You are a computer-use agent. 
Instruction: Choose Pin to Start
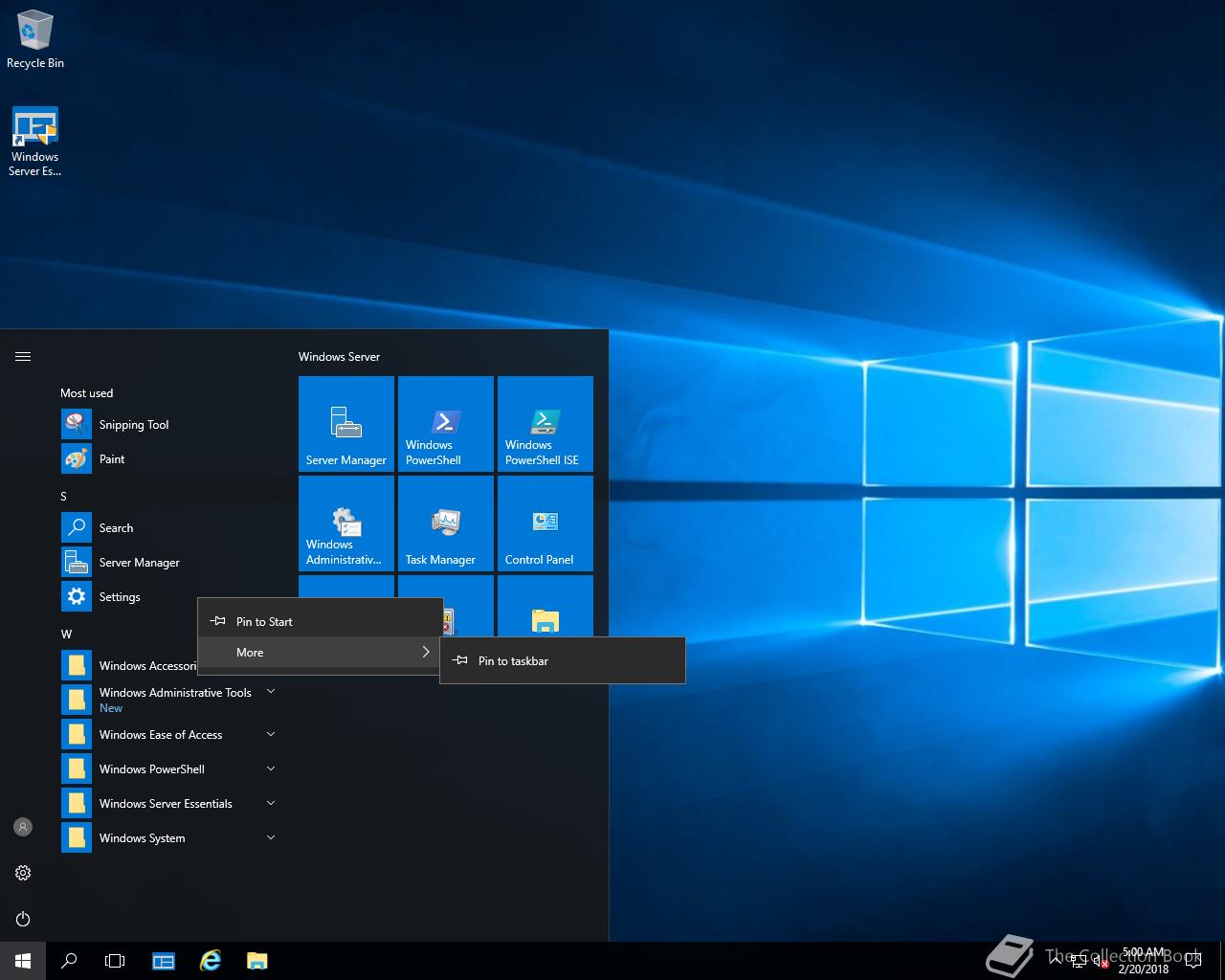tap(321, 621)
